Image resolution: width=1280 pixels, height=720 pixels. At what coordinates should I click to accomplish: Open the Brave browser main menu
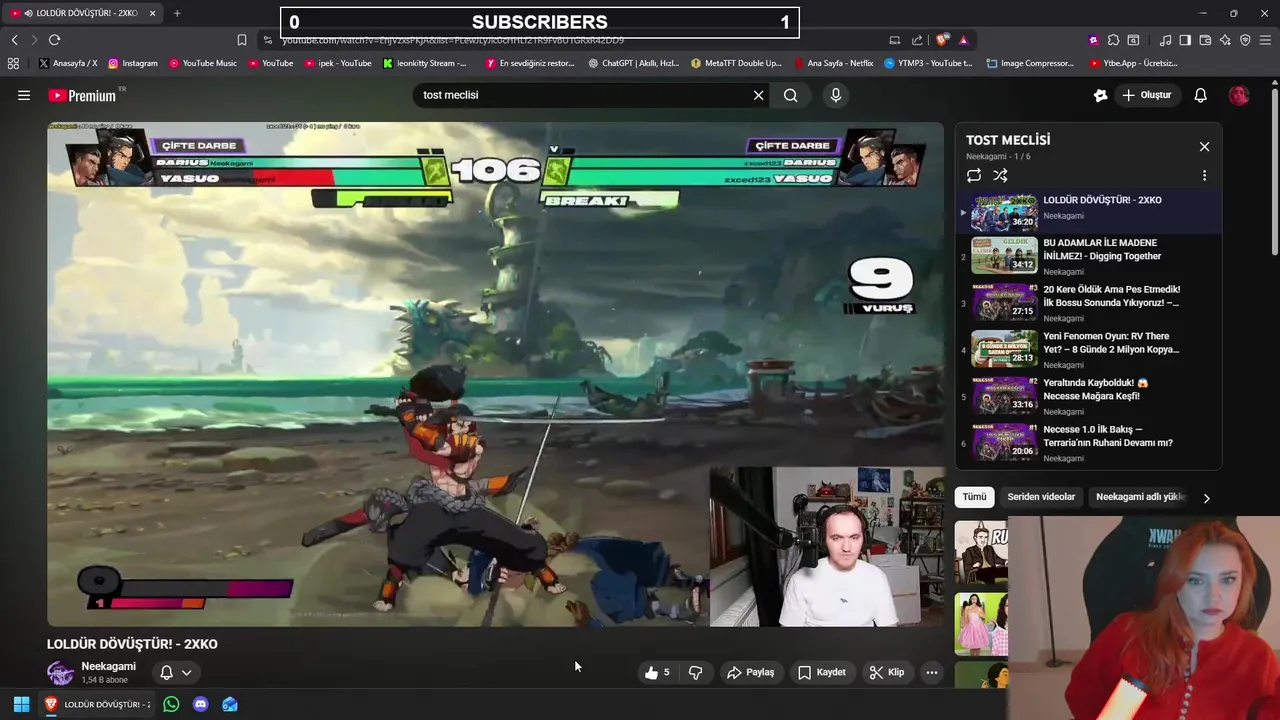pos(1265,40)
